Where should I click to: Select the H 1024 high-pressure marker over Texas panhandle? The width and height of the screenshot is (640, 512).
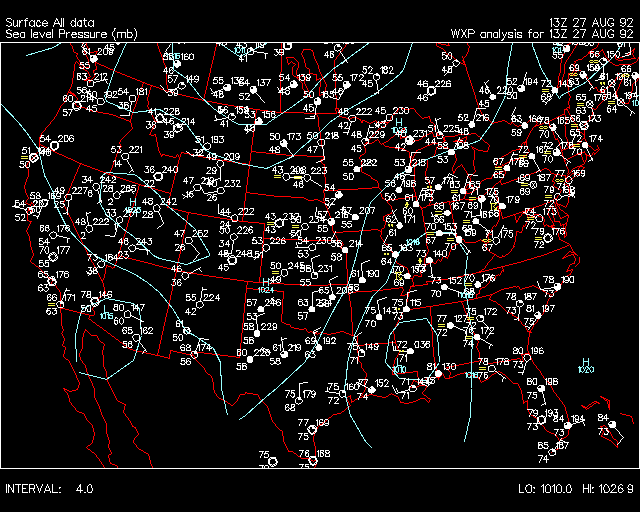pyautogui.click(x=265, y=285)
